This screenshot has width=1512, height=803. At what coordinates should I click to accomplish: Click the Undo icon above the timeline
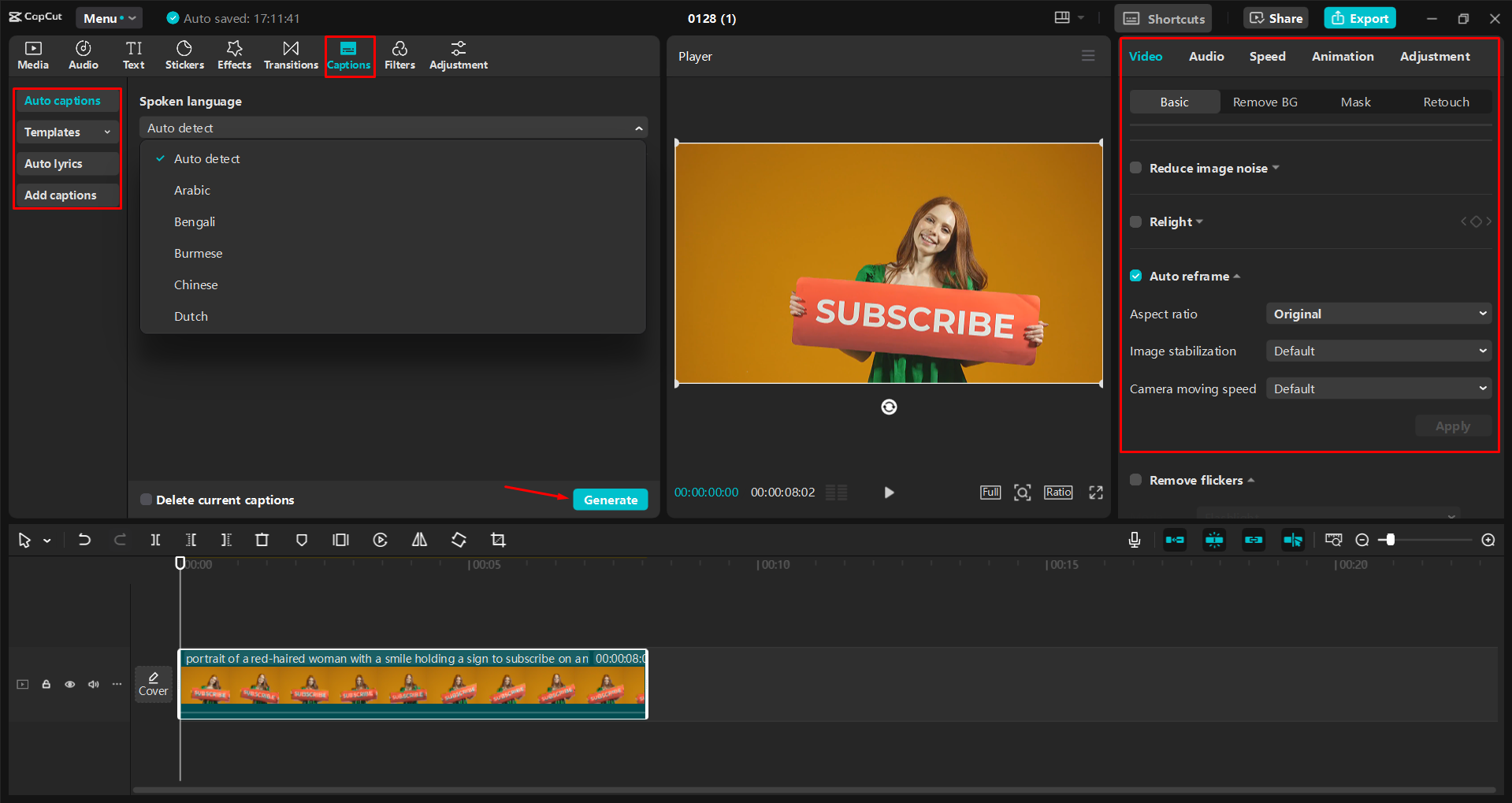point(84,540)
